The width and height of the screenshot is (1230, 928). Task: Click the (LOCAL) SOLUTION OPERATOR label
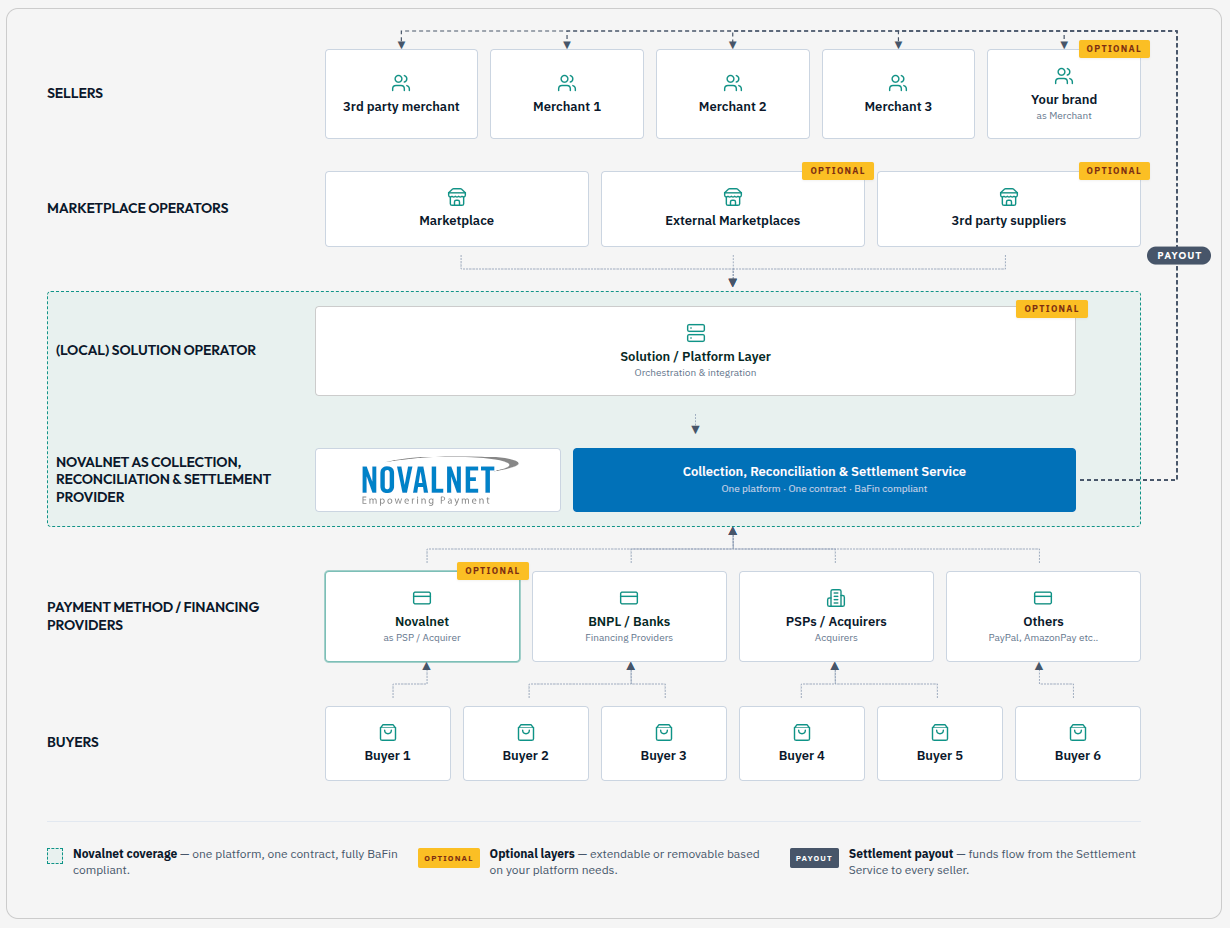coord(156,350)
